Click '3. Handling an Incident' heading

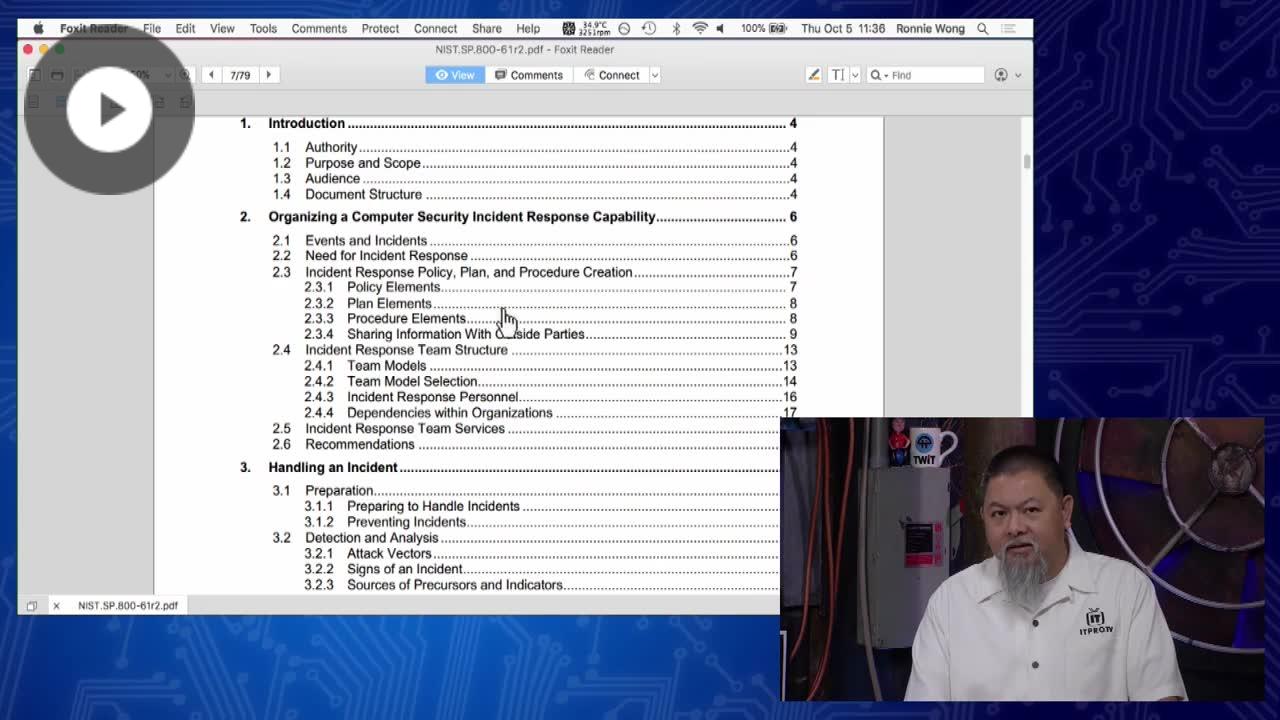pos(318,467)
